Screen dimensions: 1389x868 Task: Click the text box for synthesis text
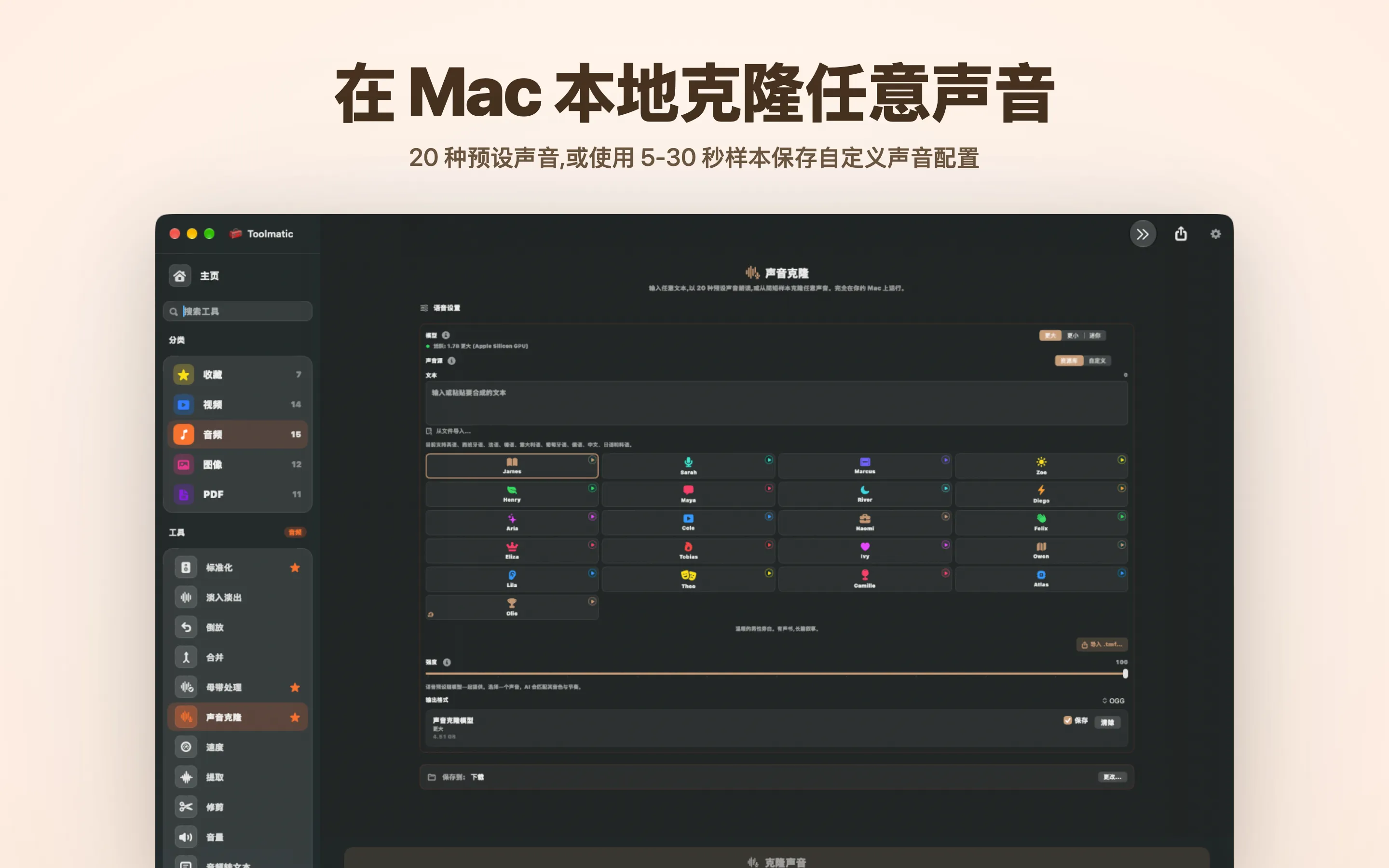point(776,403)
